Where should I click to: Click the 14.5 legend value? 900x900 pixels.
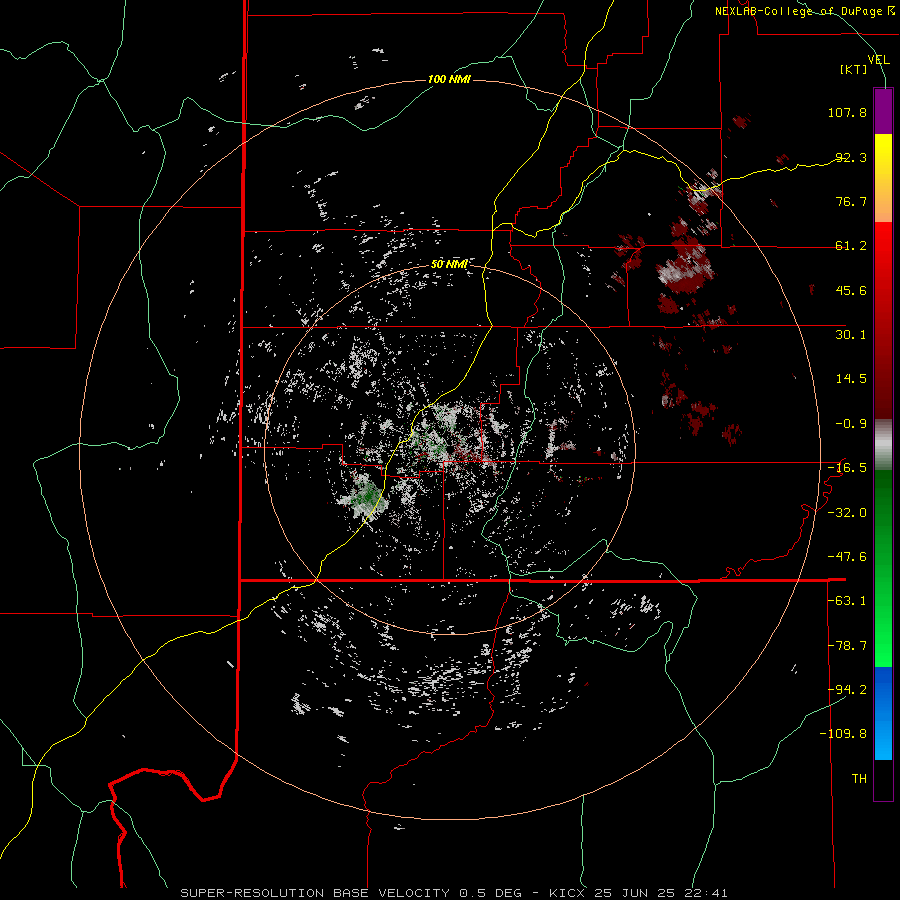click(851, 379)
